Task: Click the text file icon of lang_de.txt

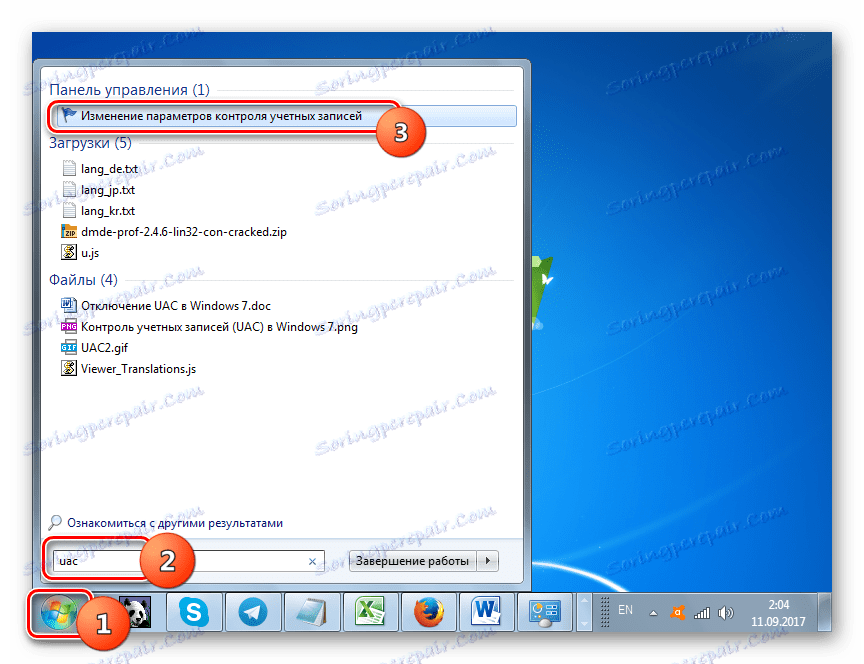Action: point(69,168)
